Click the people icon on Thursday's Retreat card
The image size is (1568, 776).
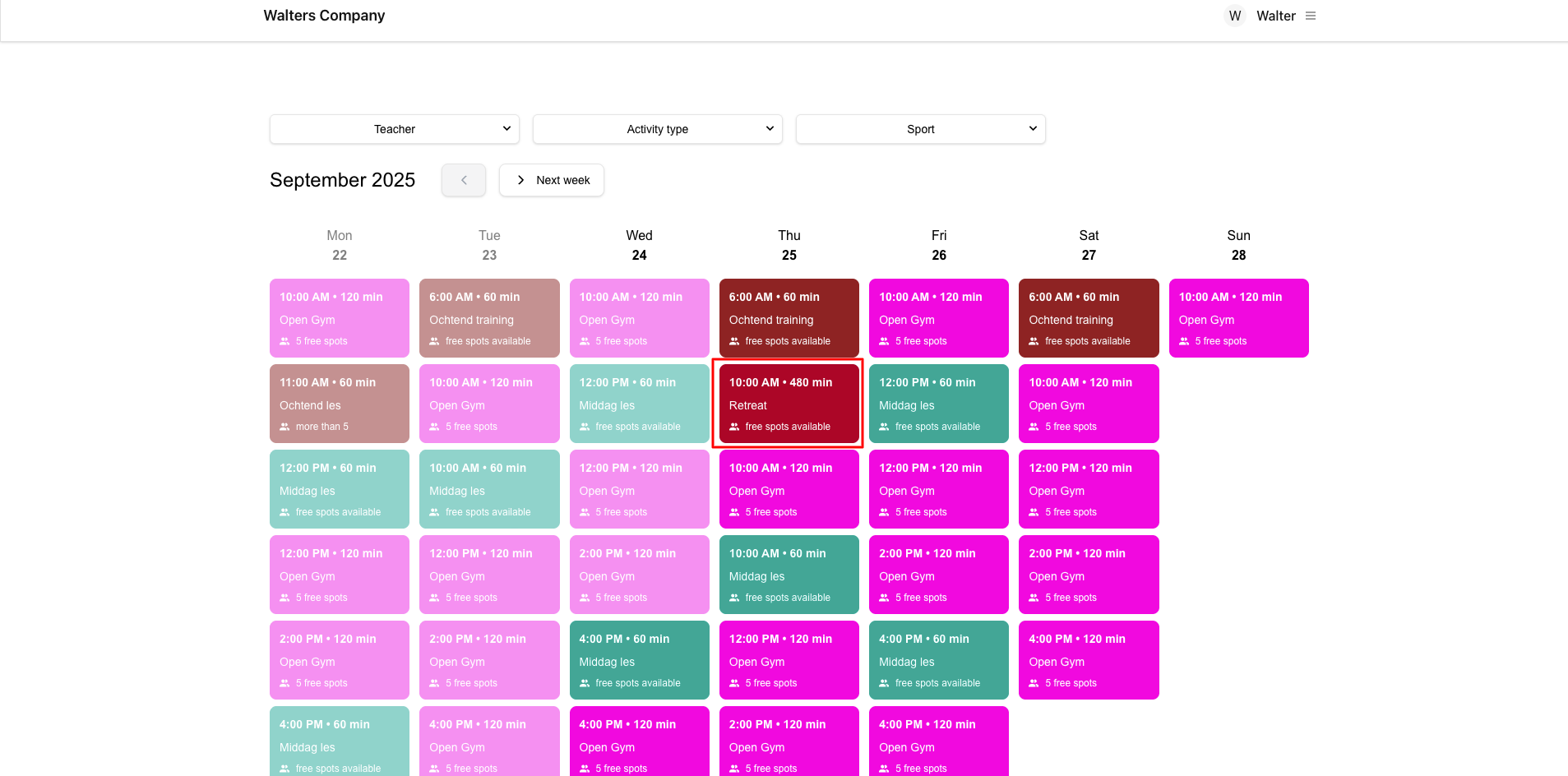coord(734,427)
